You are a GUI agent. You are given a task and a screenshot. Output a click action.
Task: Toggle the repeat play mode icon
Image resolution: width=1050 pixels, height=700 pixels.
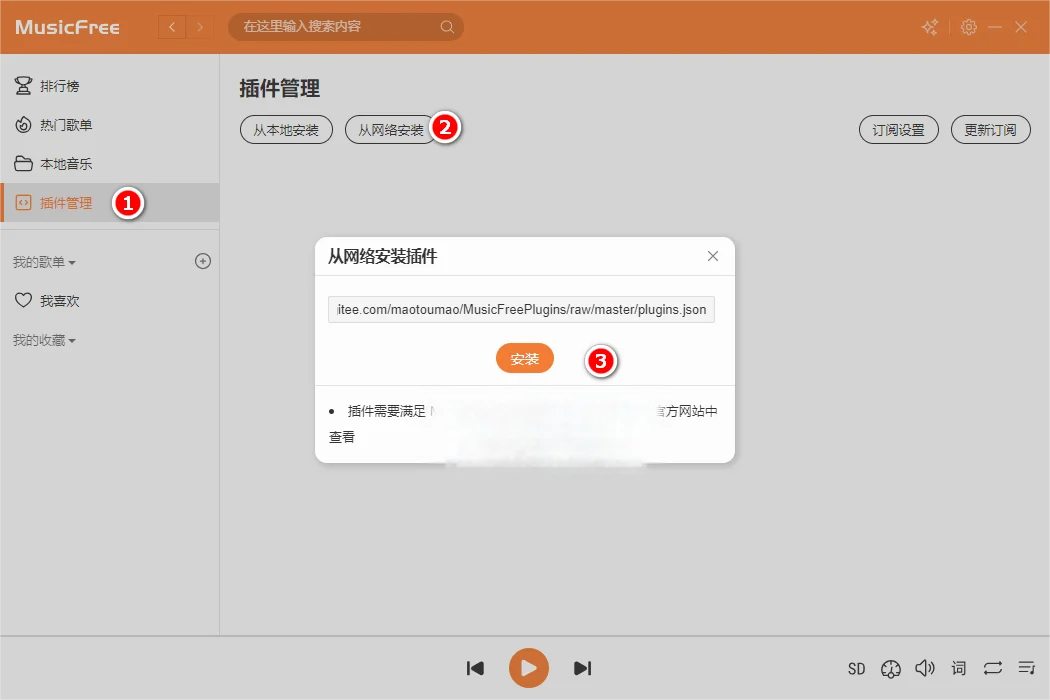click(x=992, y=668)
